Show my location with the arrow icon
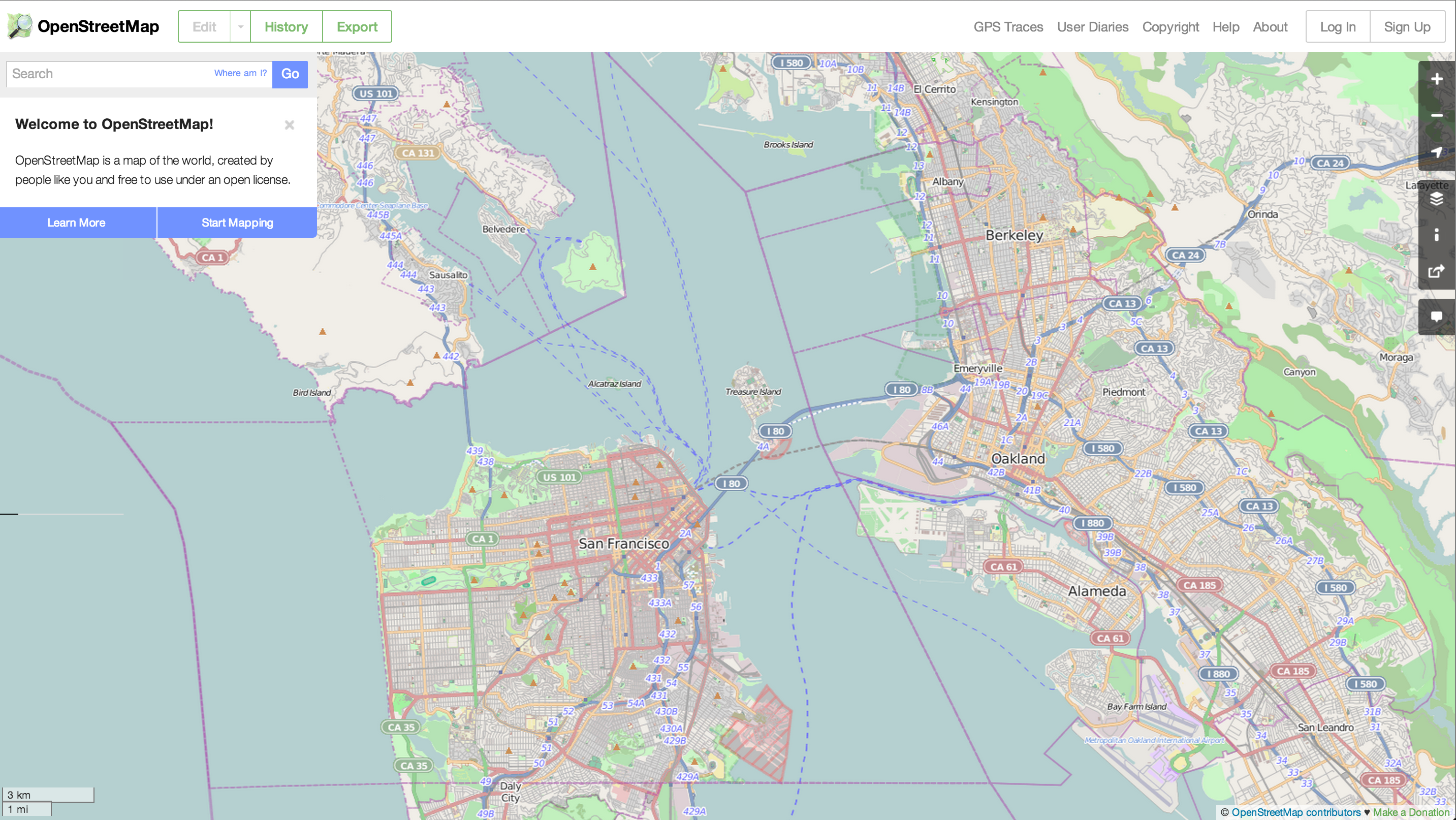 pos(1436,151)
